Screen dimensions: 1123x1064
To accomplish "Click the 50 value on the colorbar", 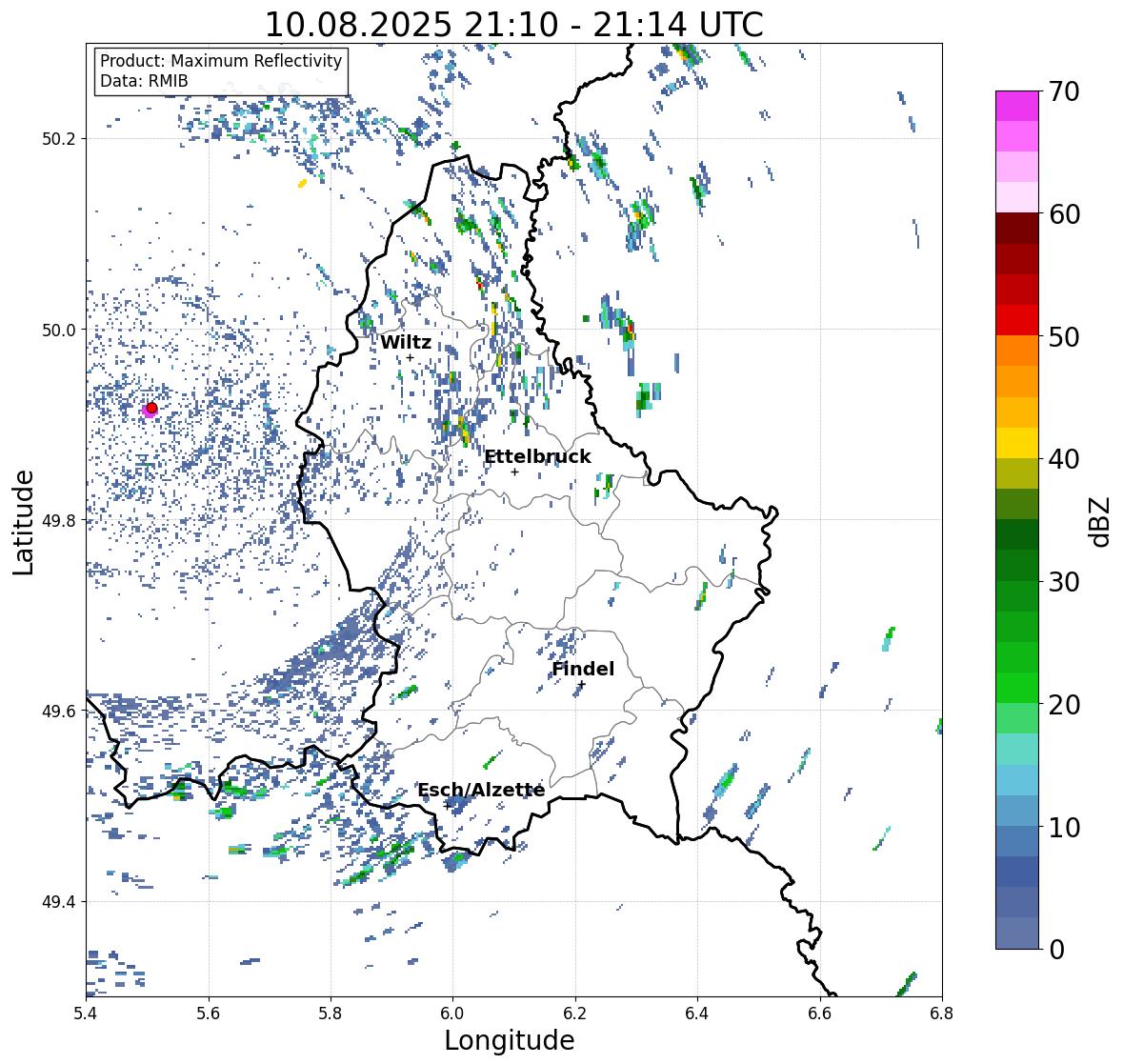I will click(x=1064, y=336).
